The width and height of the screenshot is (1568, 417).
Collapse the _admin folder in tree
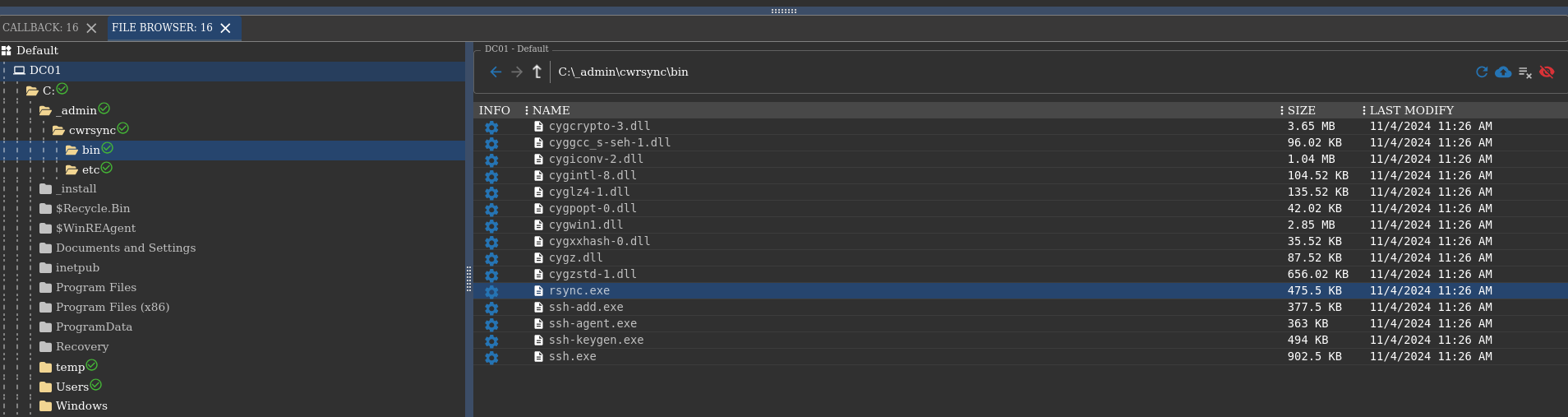click(x=45, y=110)
